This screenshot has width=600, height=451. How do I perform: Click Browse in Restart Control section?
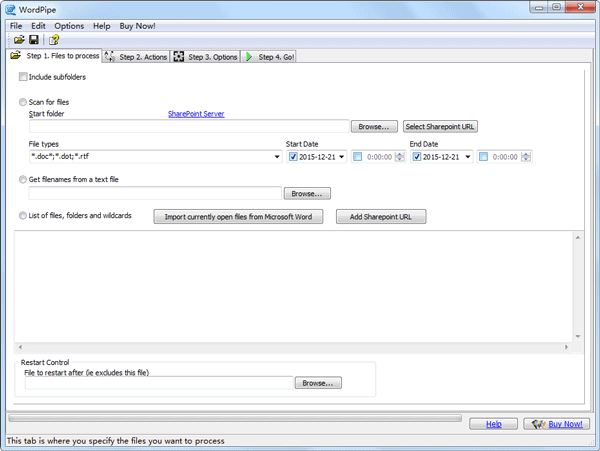318,383
